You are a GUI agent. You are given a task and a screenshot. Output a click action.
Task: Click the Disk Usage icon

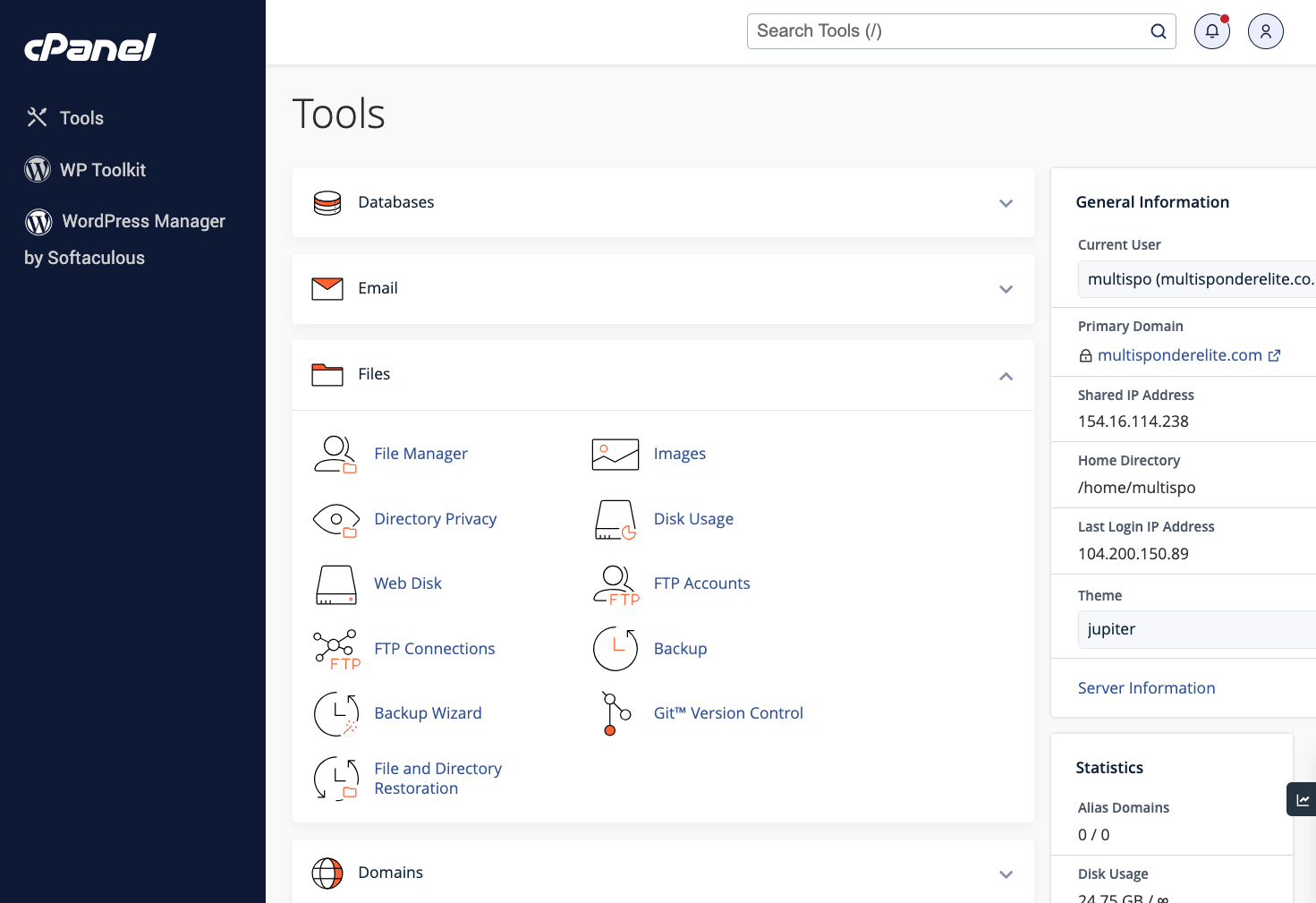click(616, 520)
